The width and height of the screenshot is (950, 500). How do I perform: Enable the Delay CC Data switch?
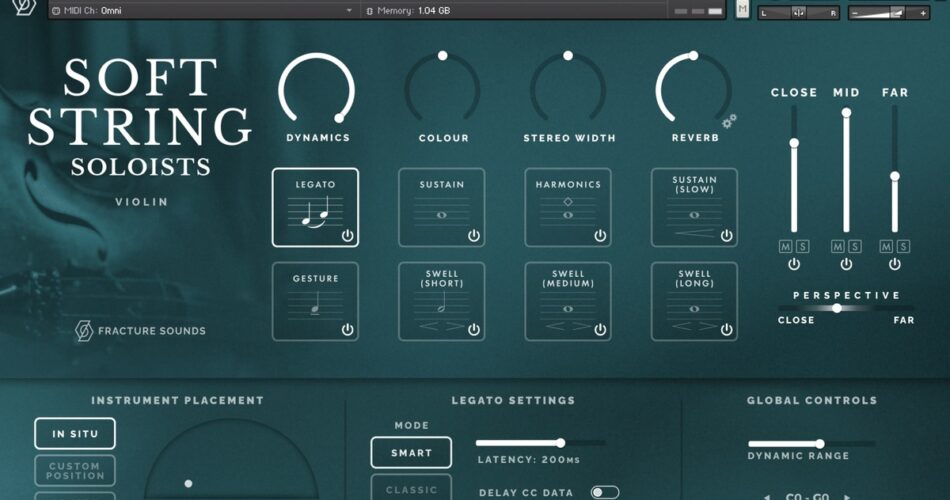click(x=604, y=492)
